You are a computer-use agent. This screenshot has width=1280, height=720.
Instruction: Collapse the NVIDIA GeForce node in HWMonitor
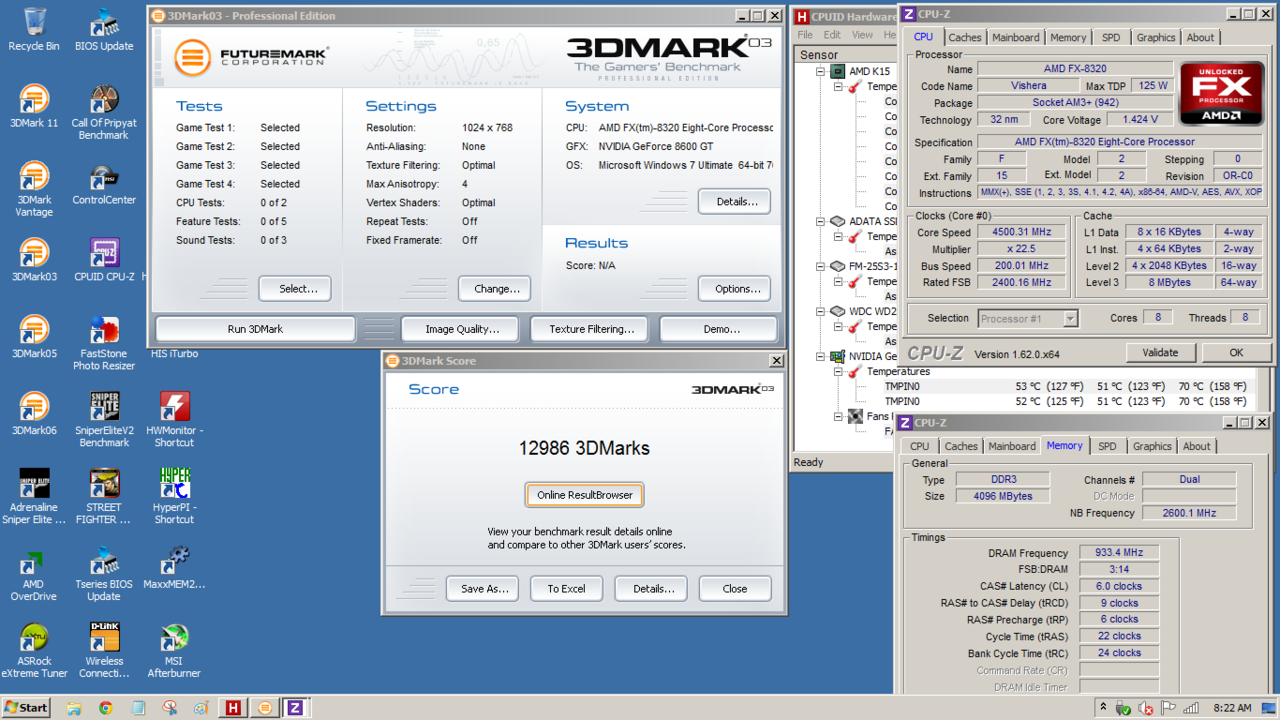[x=821, y=356]
